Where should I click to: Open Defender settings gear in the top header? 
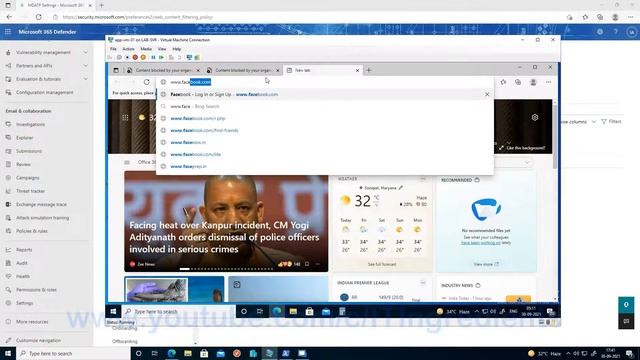[x=600, y=31]
